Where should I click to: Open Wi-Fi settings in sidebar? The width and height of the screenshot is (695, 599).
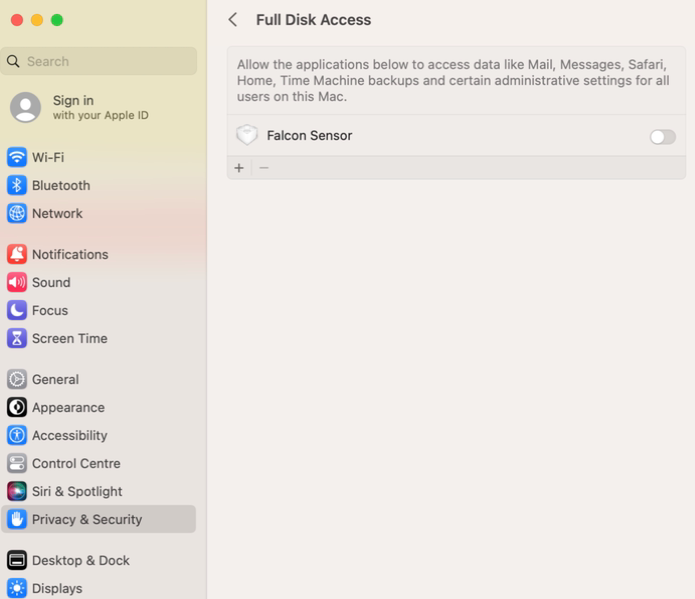[x=98, y=157]
